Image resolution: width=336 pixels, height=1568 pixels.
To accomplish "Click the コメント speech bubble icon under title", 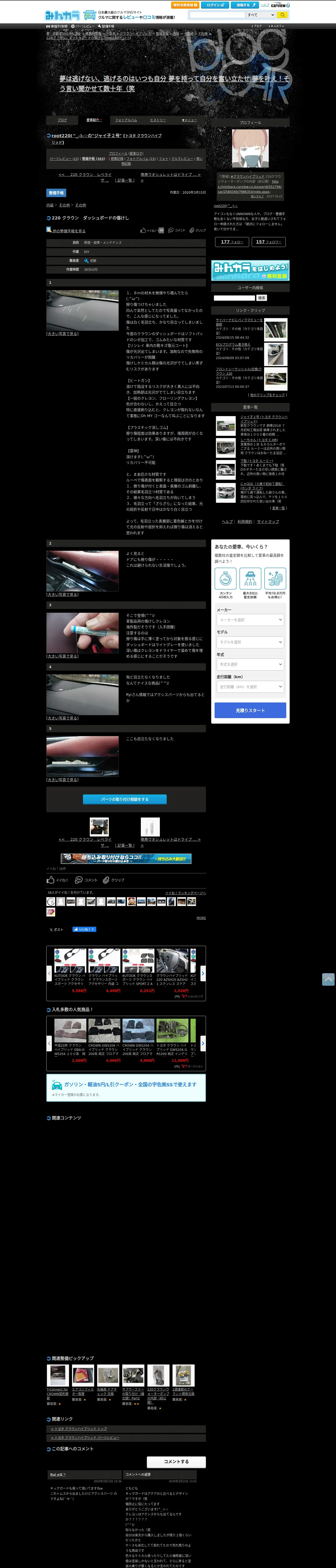I will point(177,231).
